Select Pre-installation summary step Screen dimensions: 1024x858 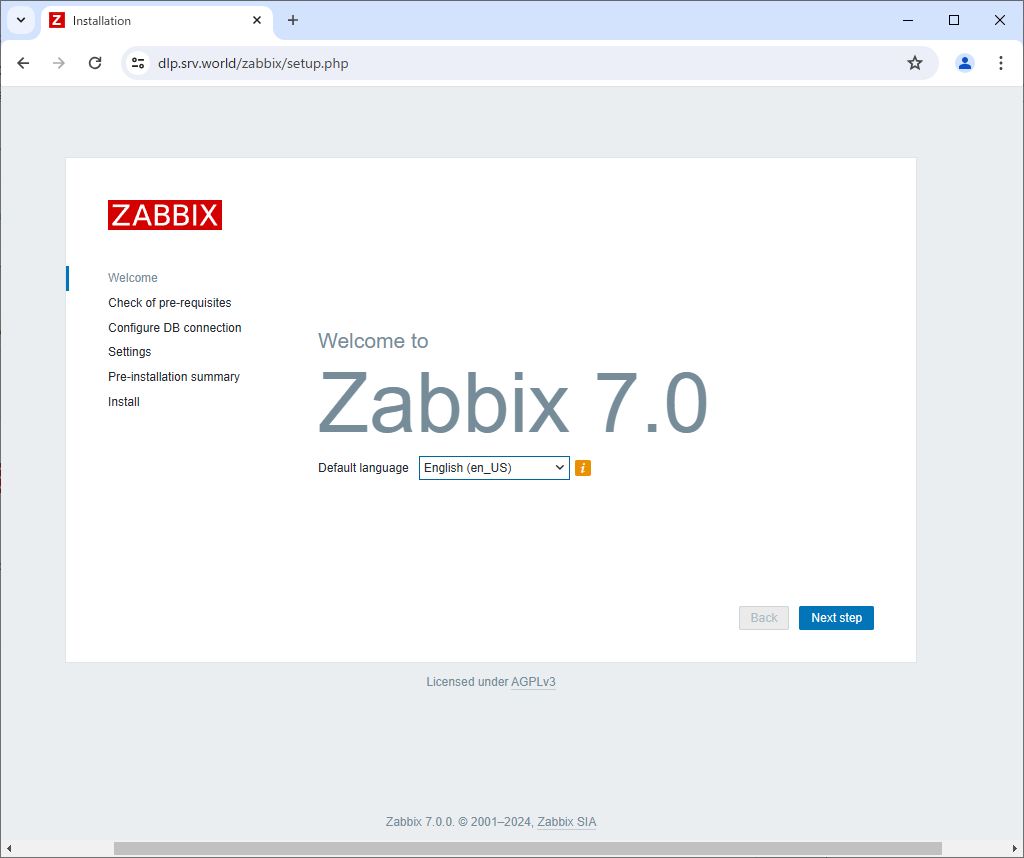174,377
